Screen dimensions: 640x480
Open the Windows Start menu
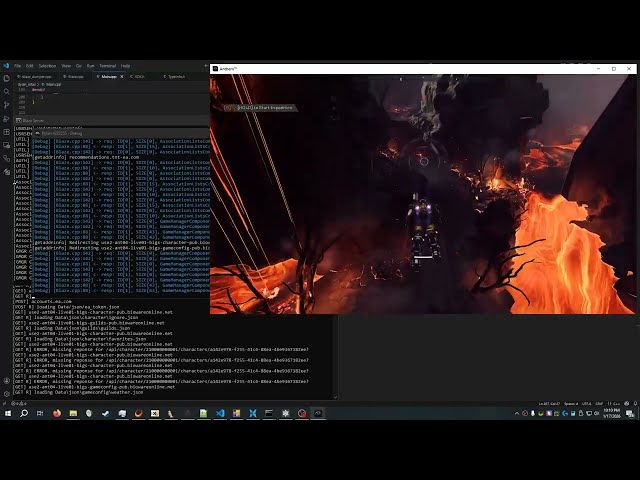click(7, 413)
